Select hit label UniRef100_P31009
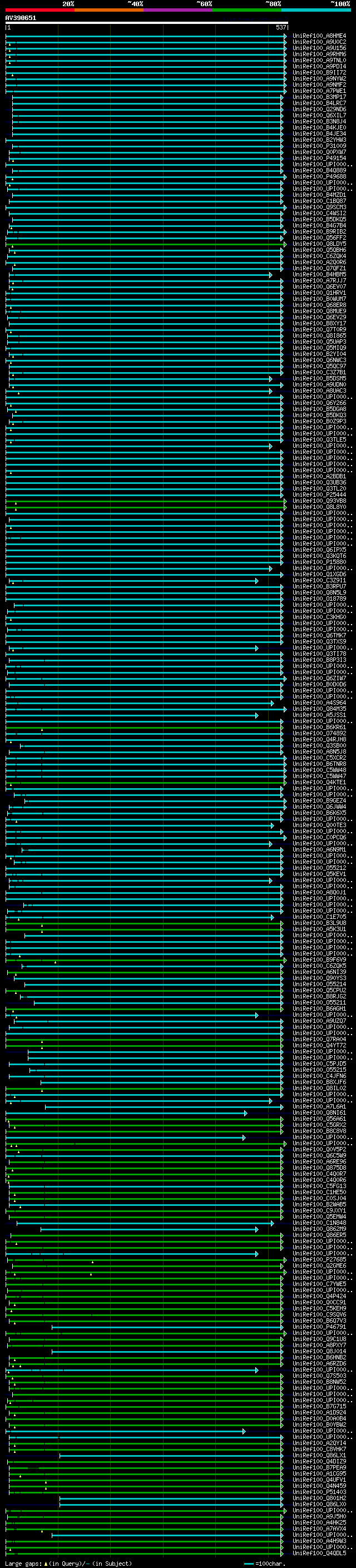 click(x=319, y=146)
